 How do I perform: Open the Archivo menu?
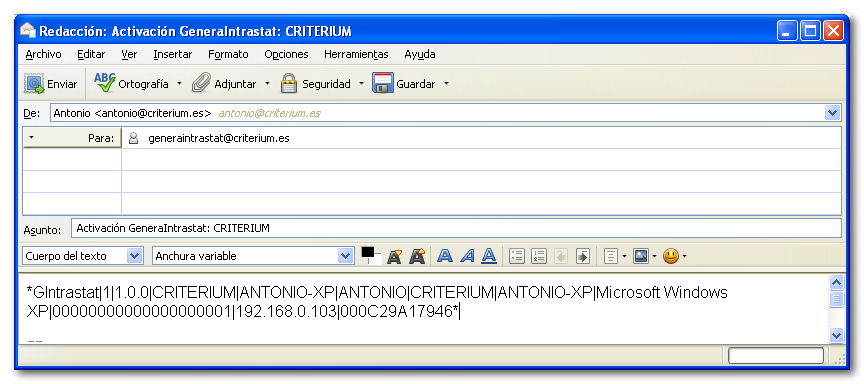click(x=44, y=55)
